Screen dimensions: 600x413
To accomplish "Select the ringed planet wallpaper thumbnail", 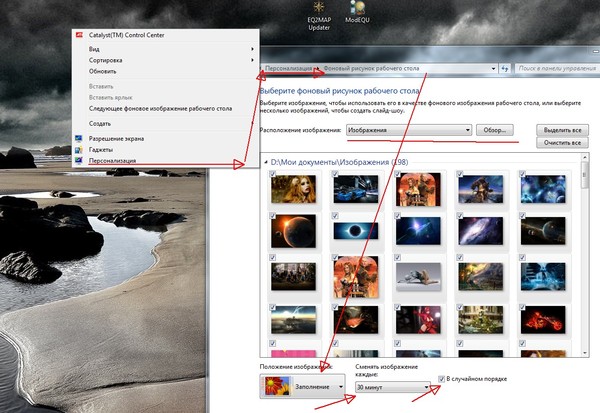I will 543,231.
